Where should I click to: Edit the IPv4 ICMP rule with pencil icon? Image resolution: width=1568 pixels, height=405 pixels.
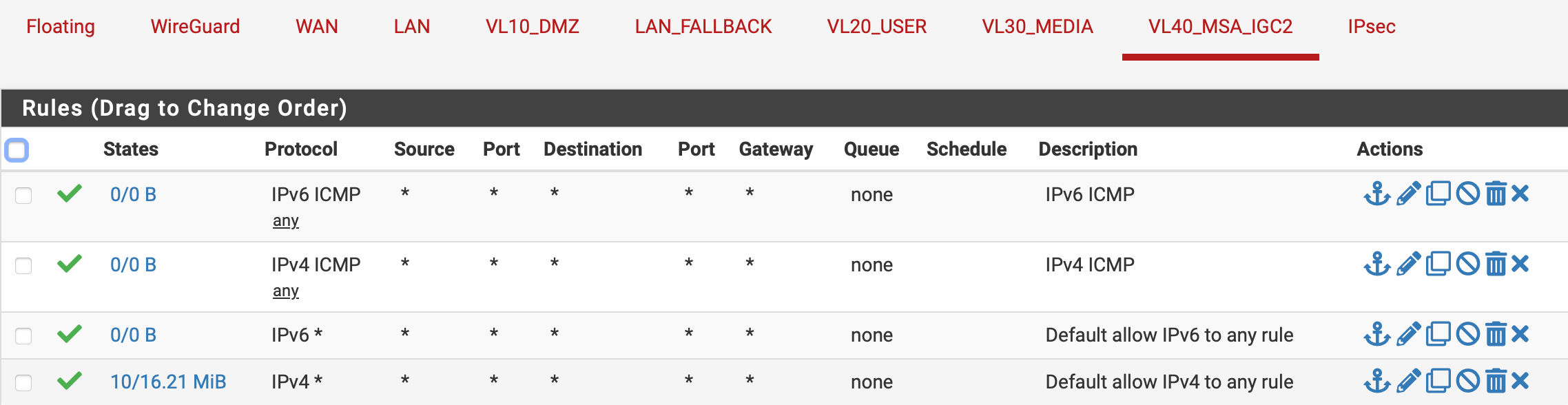point(1409,264)
